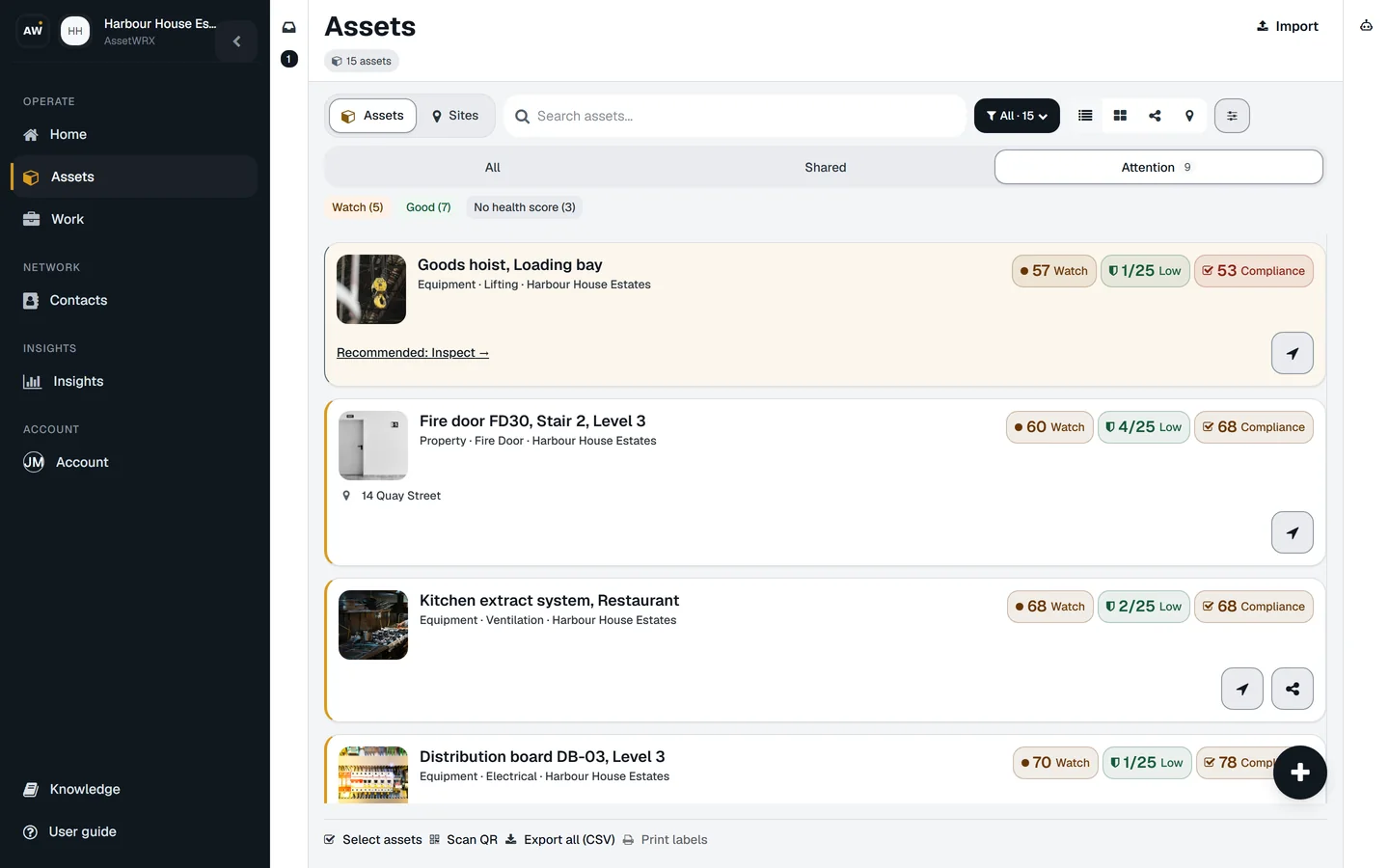Click the Import button
This screenshot has height=868, width=1389.
click(1288, 26)
